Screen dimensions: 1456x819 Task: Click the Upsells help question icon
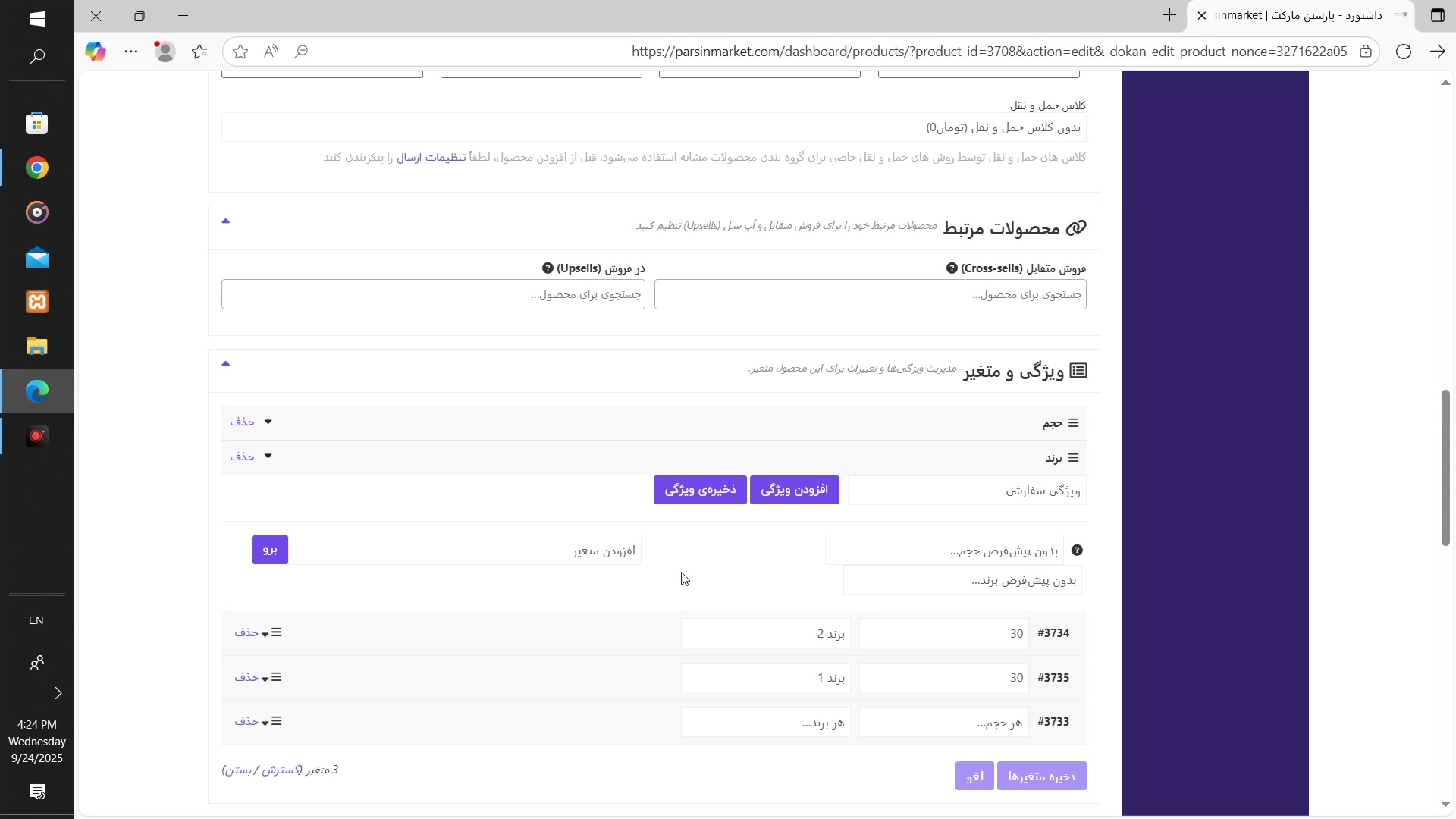point(548,269)
